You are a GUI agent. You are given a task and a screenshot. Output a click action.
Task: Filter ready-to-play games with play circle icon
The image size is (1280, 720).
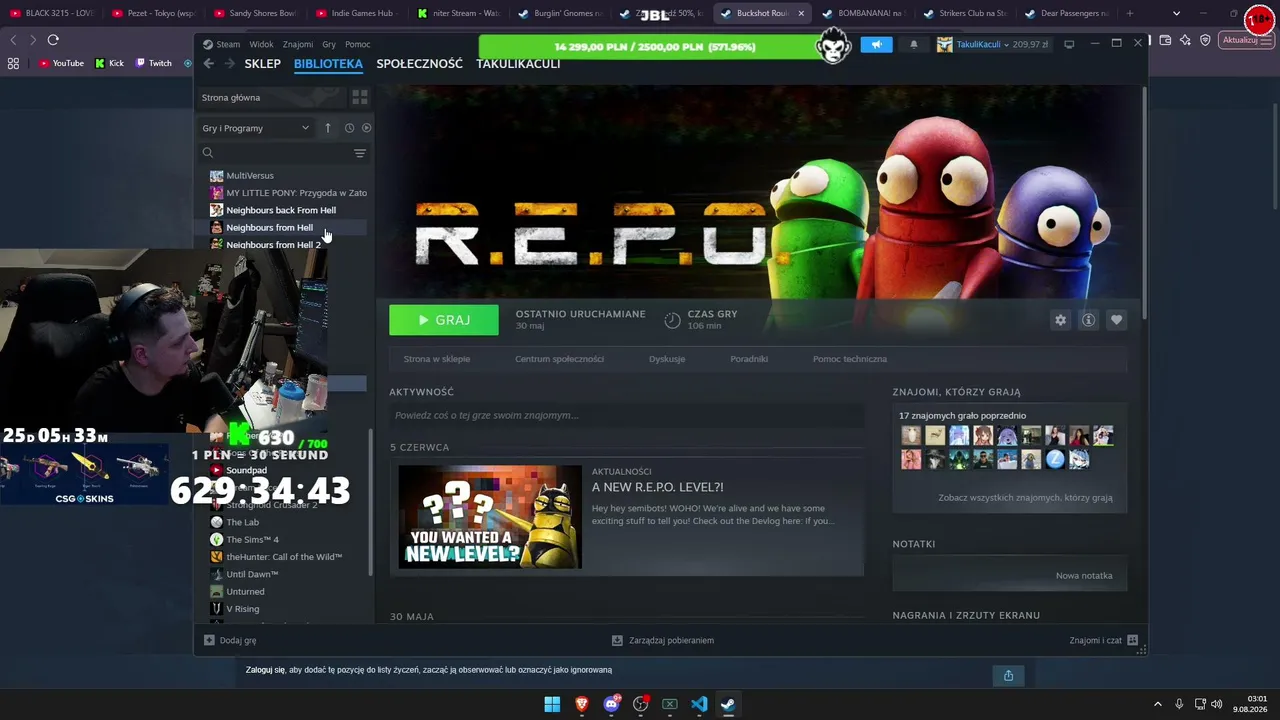[366, 128]
